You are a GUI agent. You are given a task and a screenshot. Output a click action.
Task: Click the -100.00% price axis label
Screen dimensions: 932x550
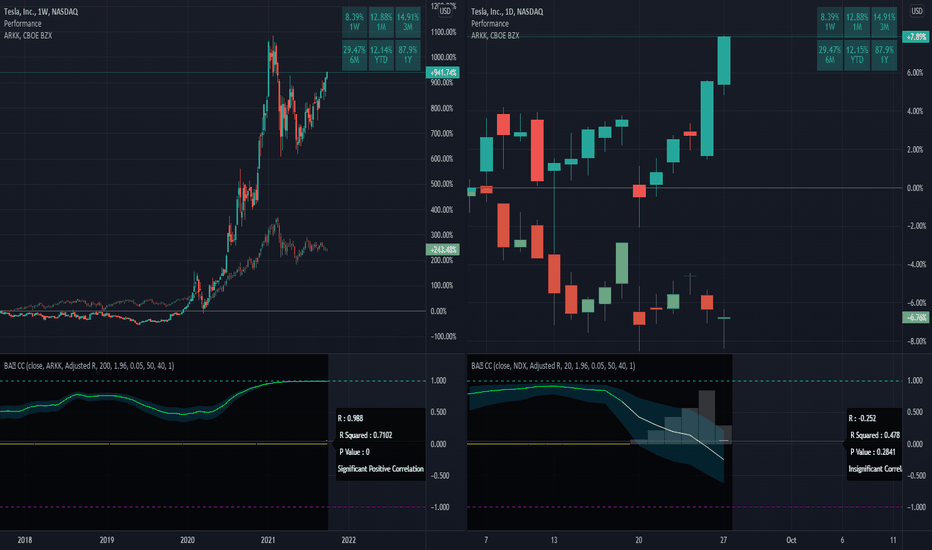443,337
